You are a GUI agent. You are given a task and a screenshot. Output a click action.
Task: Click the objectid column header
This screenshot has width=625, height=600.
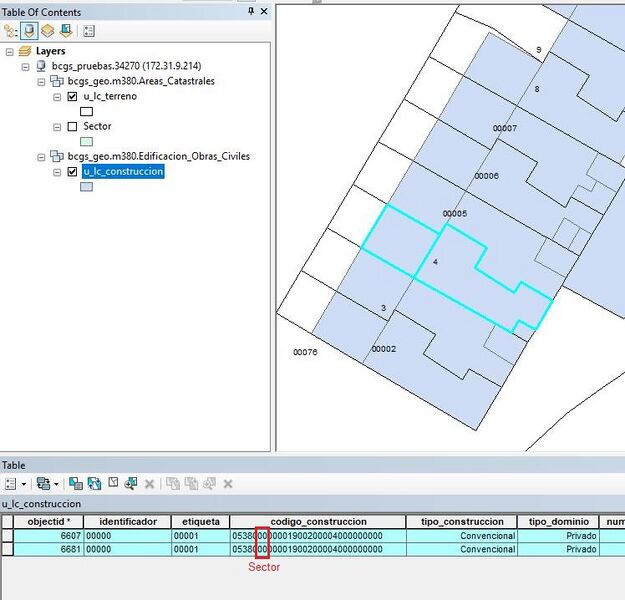(49, 521)
